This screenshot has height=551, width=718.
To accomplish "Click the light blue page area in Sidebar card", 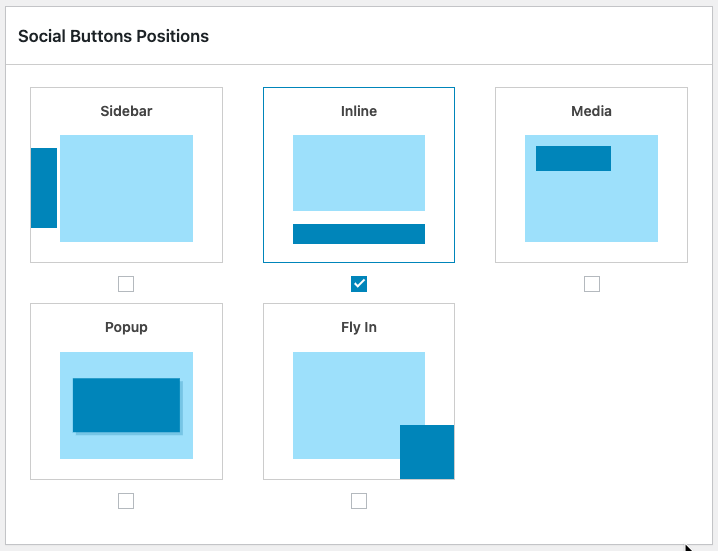I will tap(126, 188).
